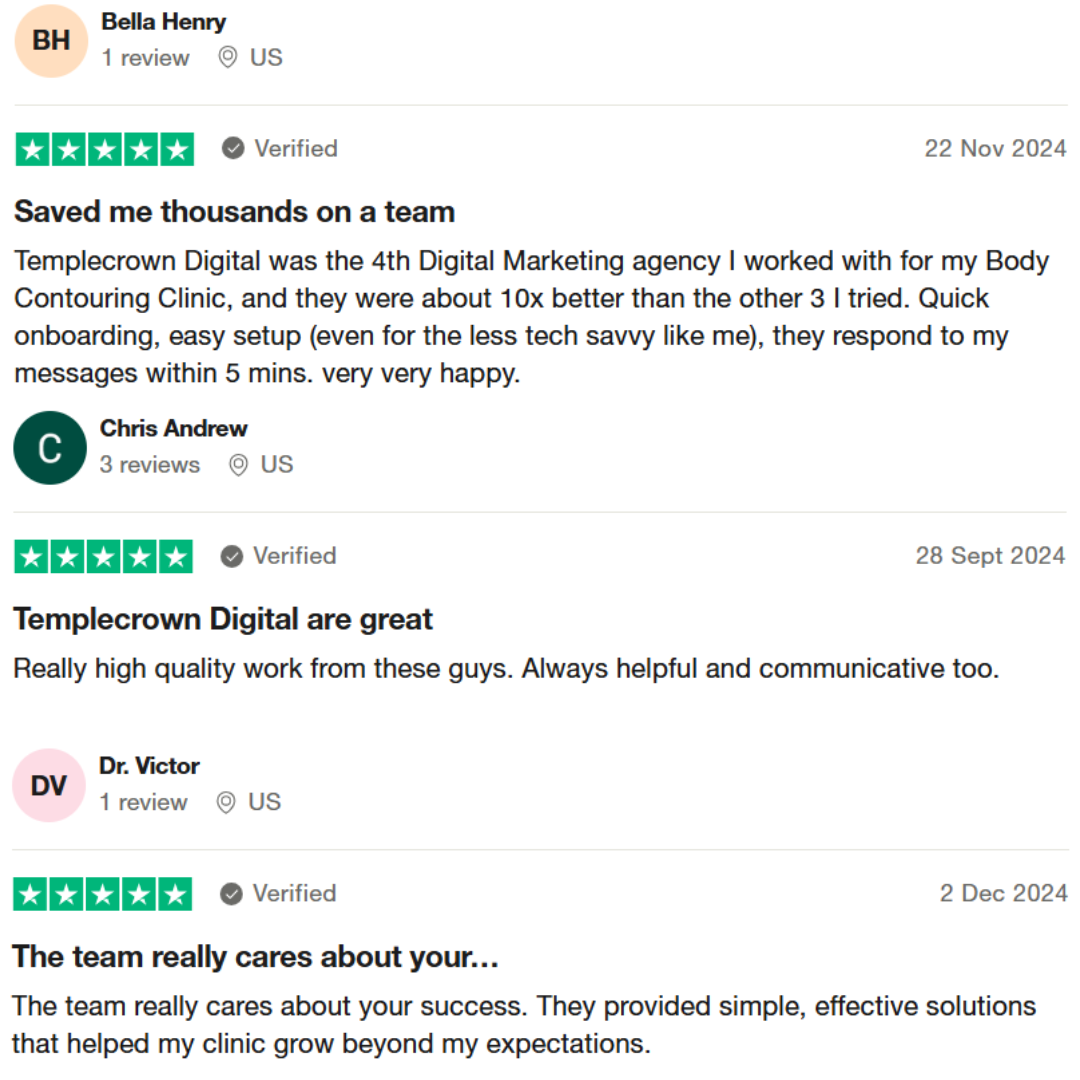Image resolution: width=1080 pixels, height=1080 pixels.
Task: Click the location pin under Dr. Victor
Action: 227,802
